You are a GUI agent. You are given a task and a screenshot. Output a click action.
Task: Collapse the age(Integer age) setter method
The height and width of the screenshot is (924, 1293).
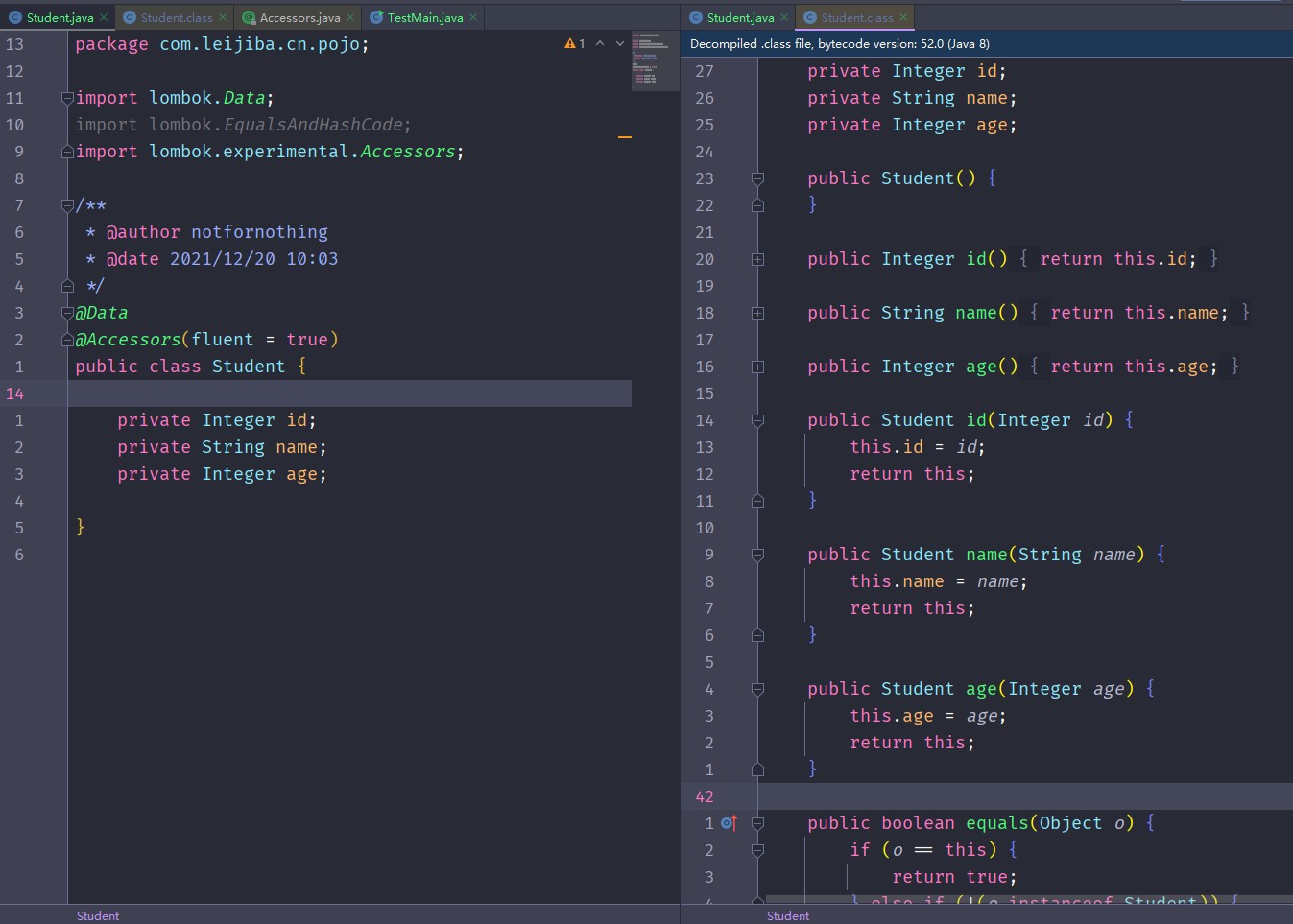tap(757, 689)
